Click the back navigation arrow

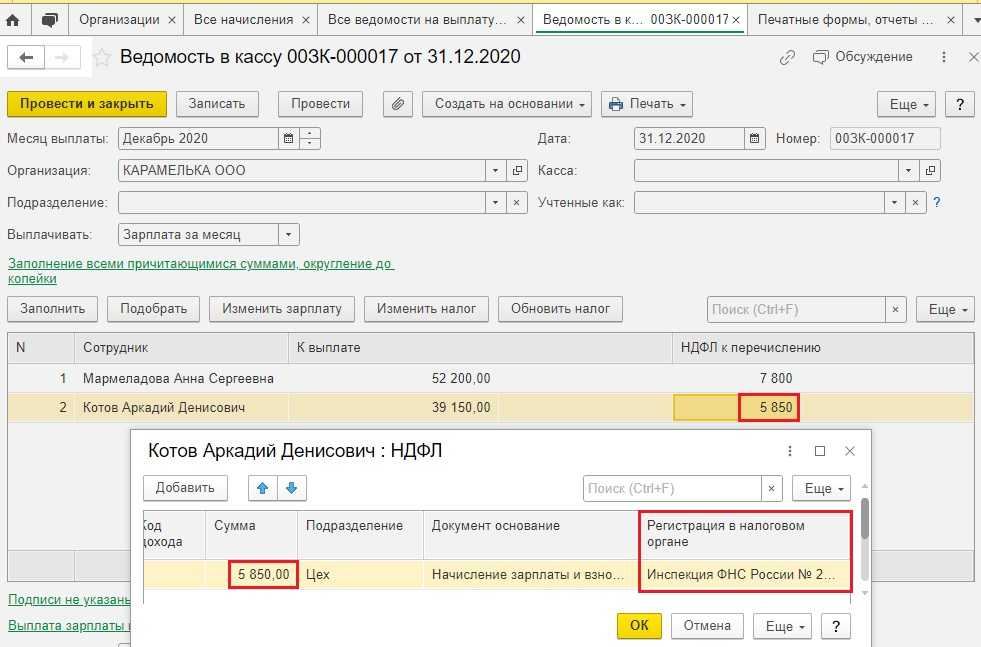coord(26,58)
